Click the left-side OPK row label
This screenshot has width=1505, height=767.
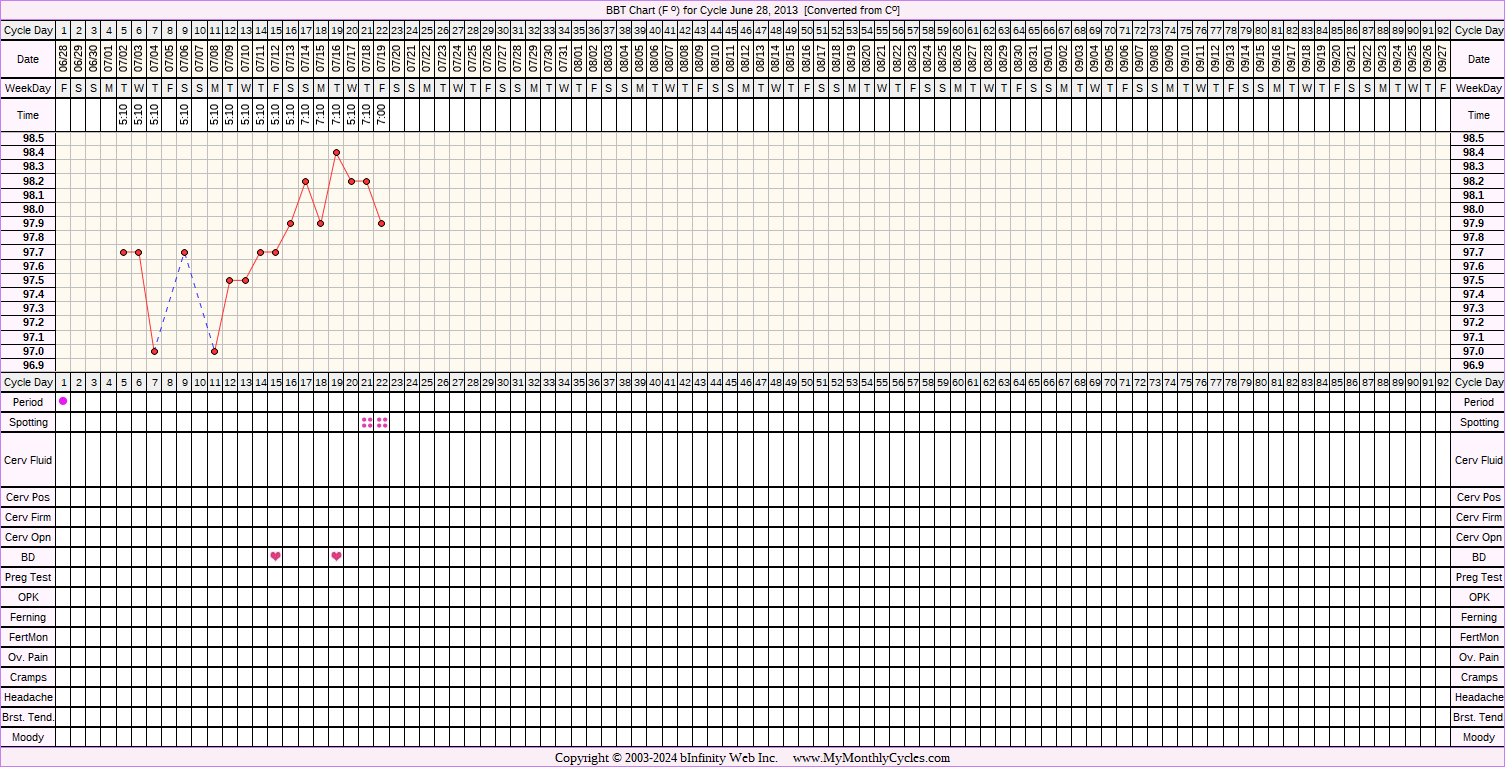coord(28,597)
